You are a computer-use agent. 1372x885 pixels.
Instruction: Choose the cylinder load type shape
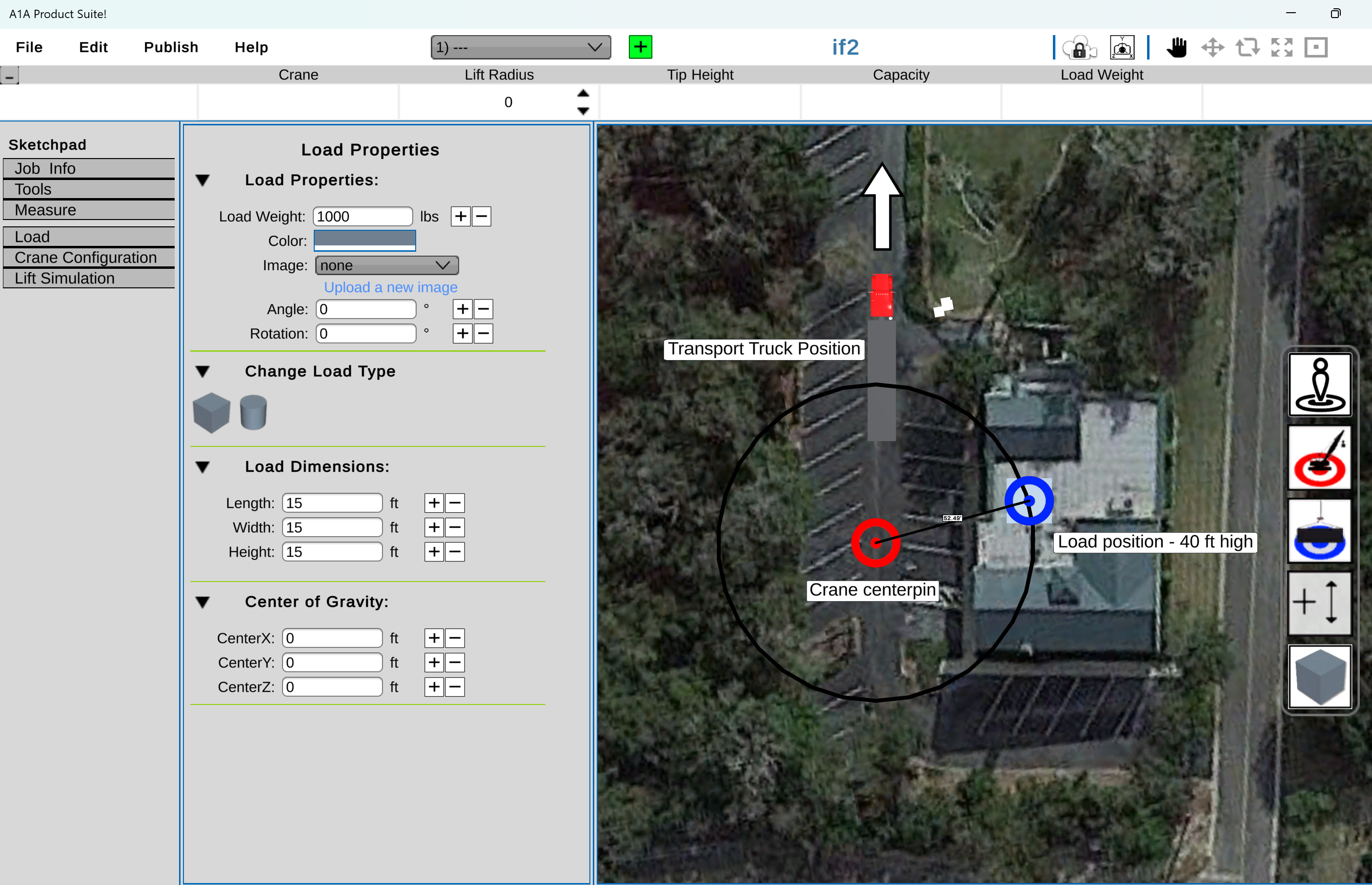(253, 412)
